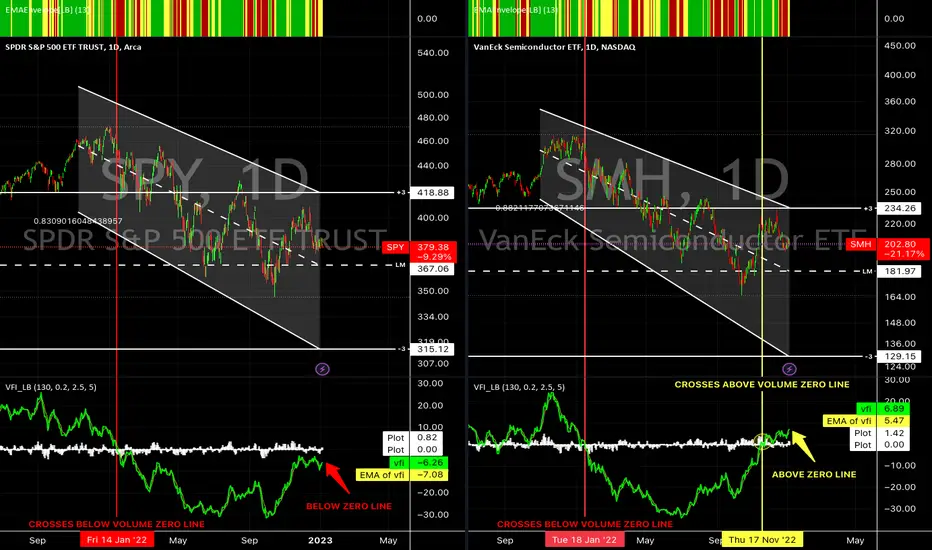The width and height of the screenshot is (932, 550).
Task: Click the 234.26 upper channel price label
Action: [900, 208]
